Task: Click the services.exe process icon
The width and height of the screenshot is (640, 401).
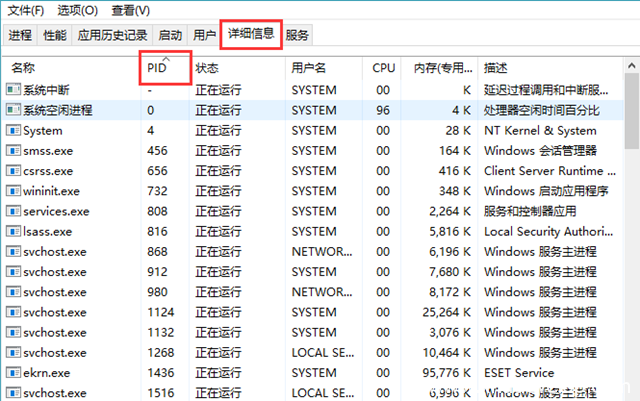Action: pos(13,211)
